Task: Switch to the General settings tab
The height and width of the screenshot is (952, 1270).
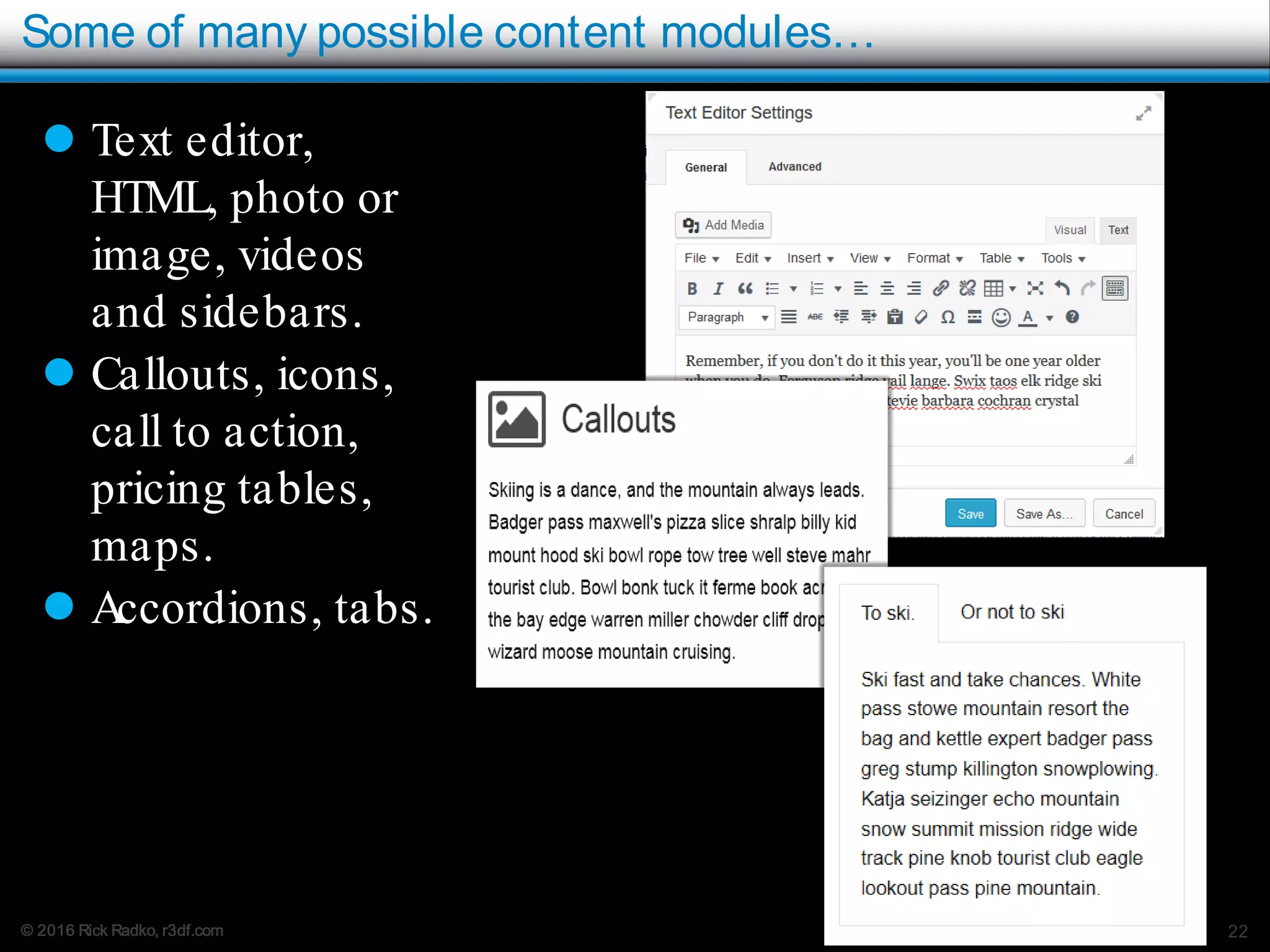Action: (x=706, y=167)
